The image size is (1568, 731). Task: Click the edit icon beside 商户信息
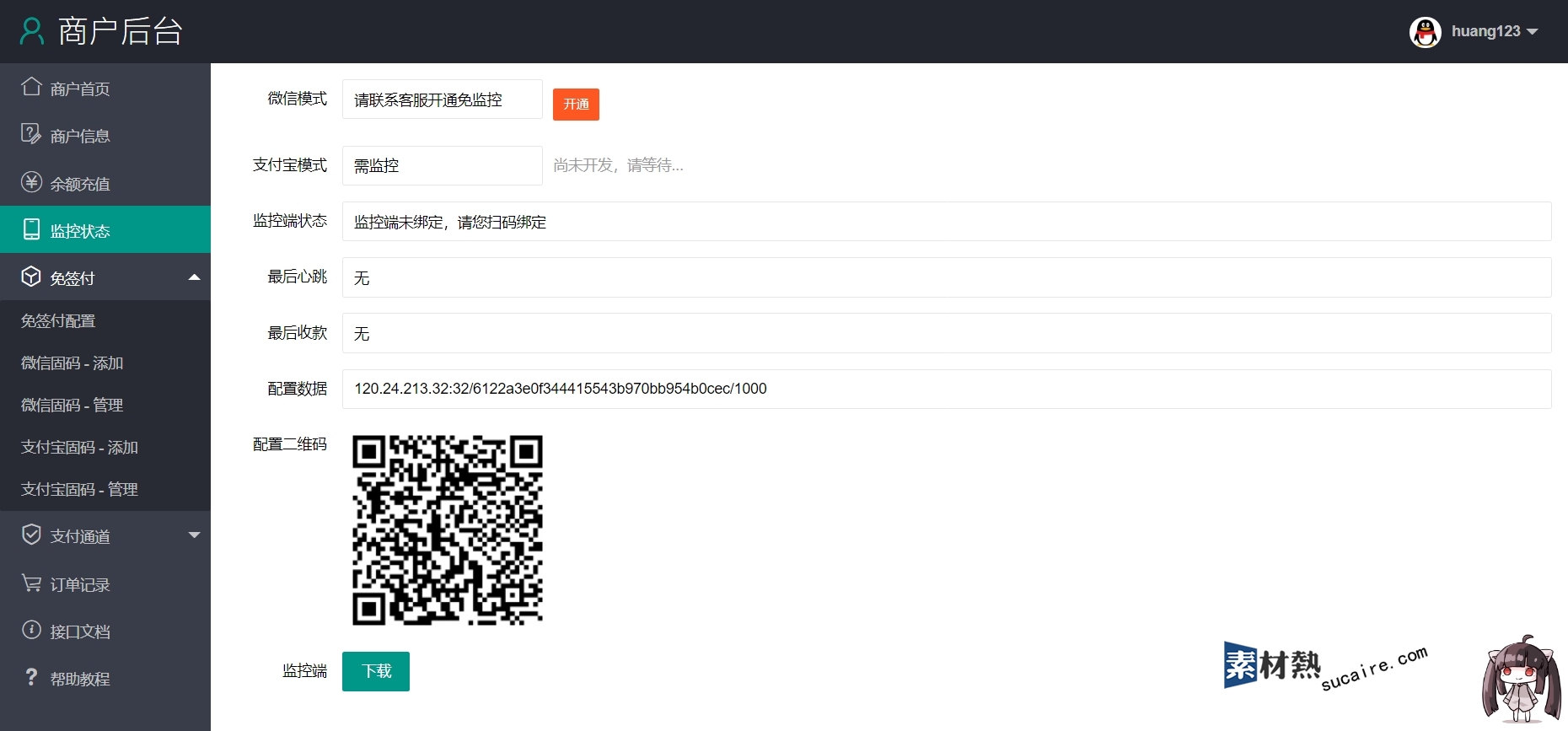pos(31,134)
